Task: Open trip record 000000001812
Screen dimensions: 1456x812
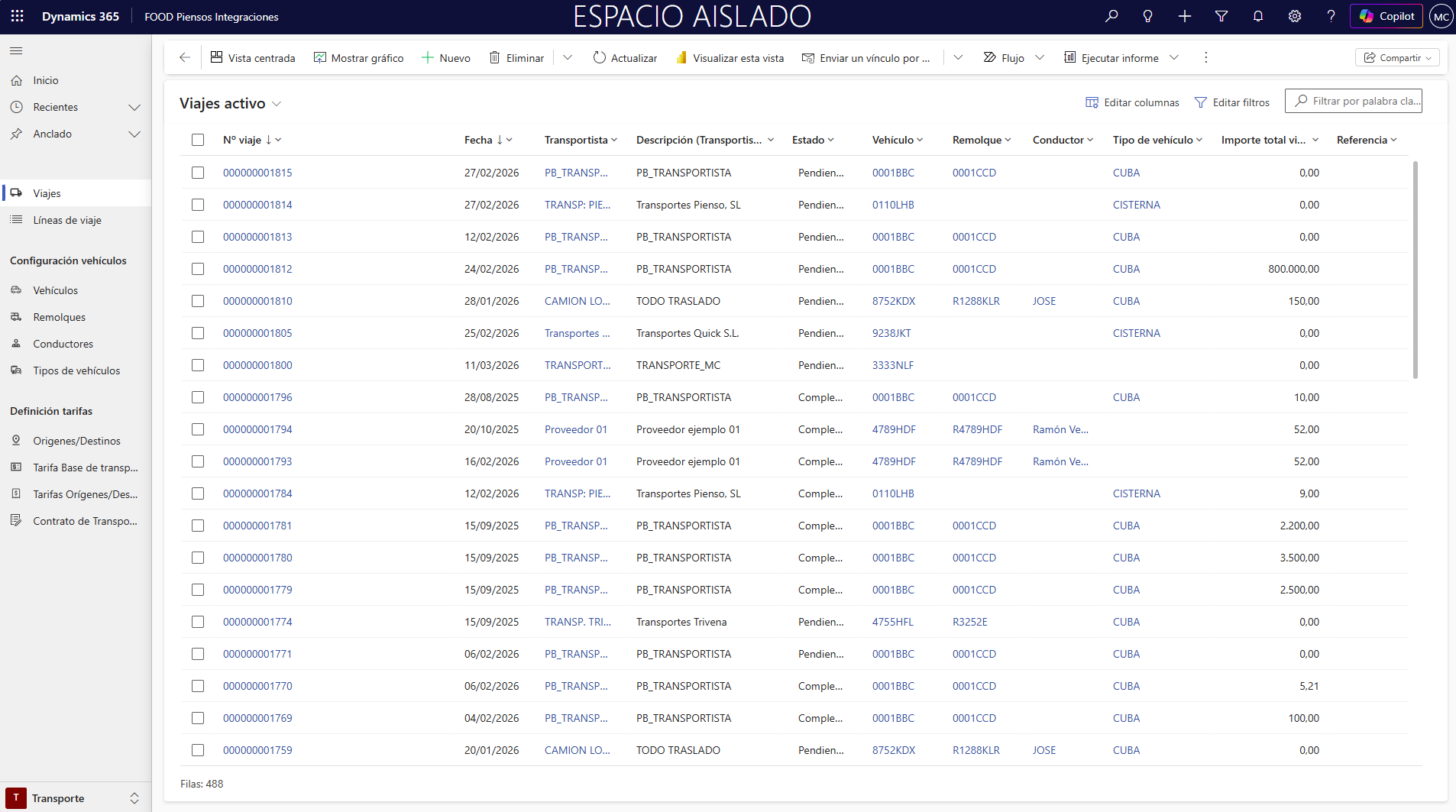Action: pos(257,269)
